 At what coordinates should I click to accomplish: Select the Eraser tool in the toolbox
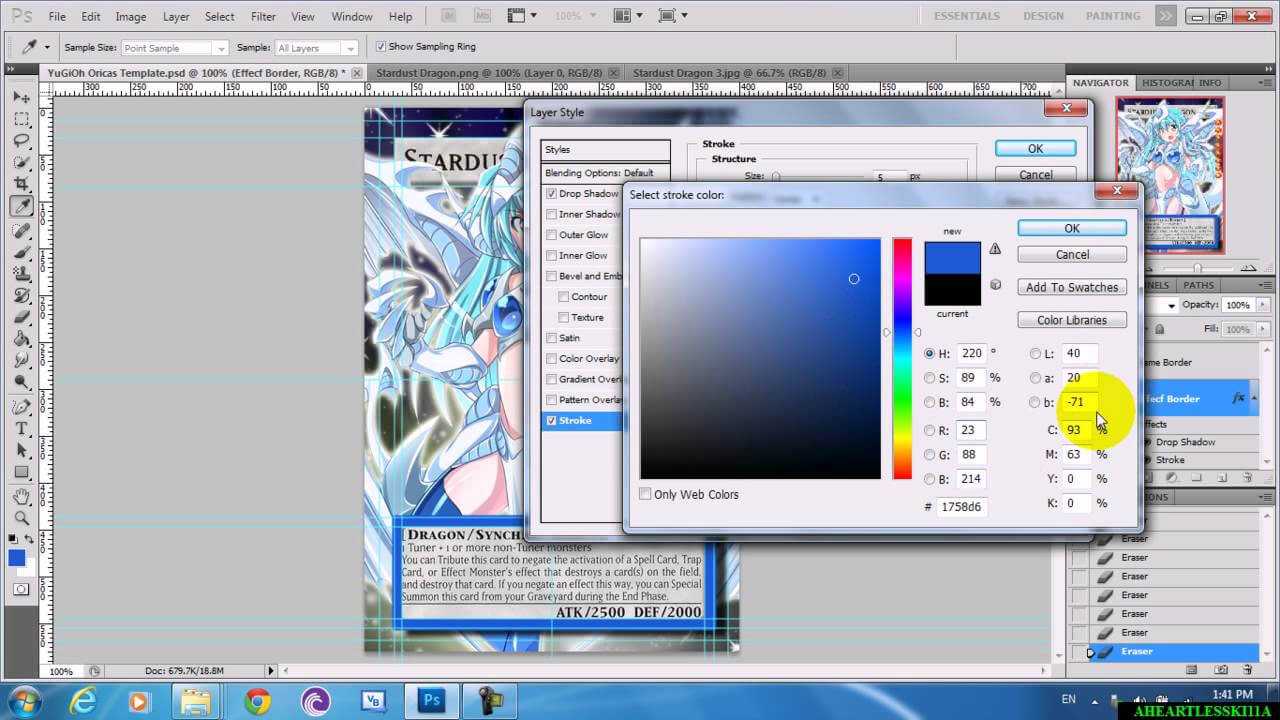(21, 318)
